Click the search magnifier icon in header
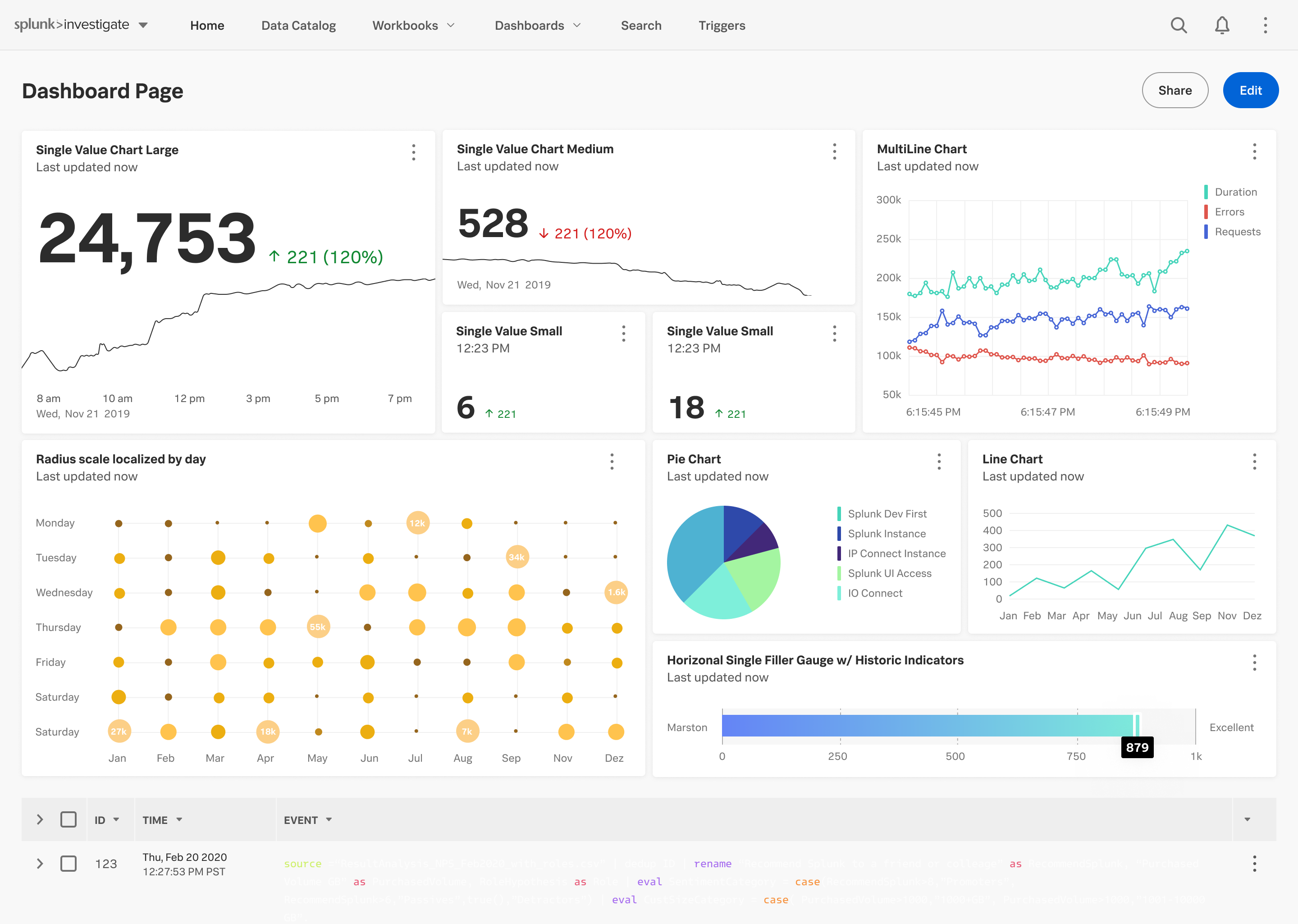Viewport: 1298px width, 924px height. (1178, 25)
